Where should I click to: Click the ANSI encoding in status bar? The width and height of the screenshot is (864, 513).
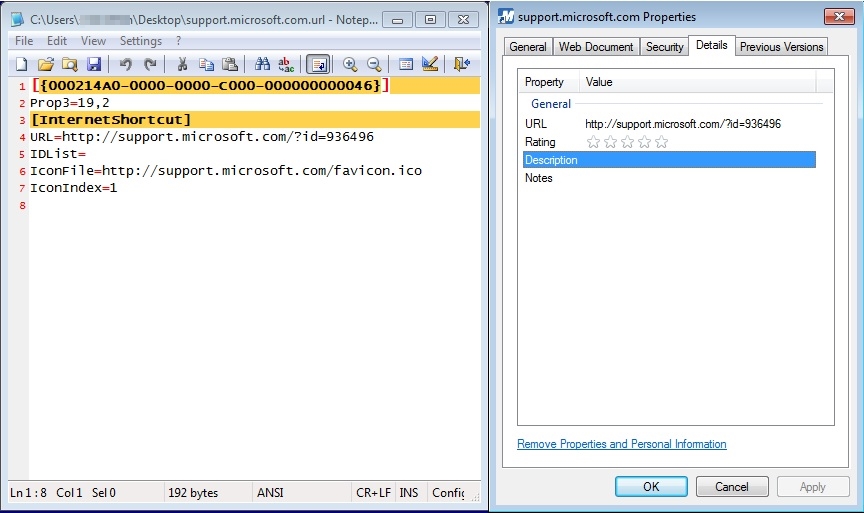point(270,493)
